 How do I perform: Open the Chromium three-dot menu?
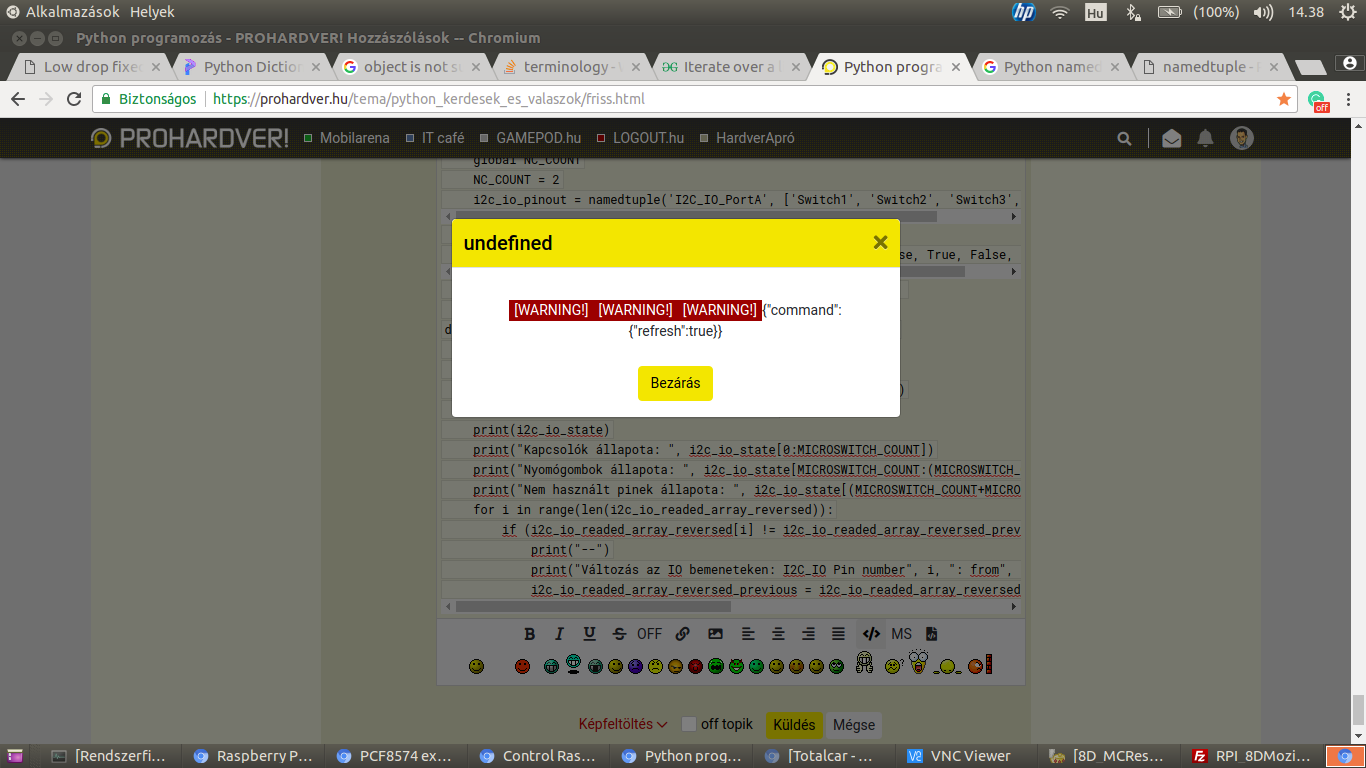click(1348, 99)
